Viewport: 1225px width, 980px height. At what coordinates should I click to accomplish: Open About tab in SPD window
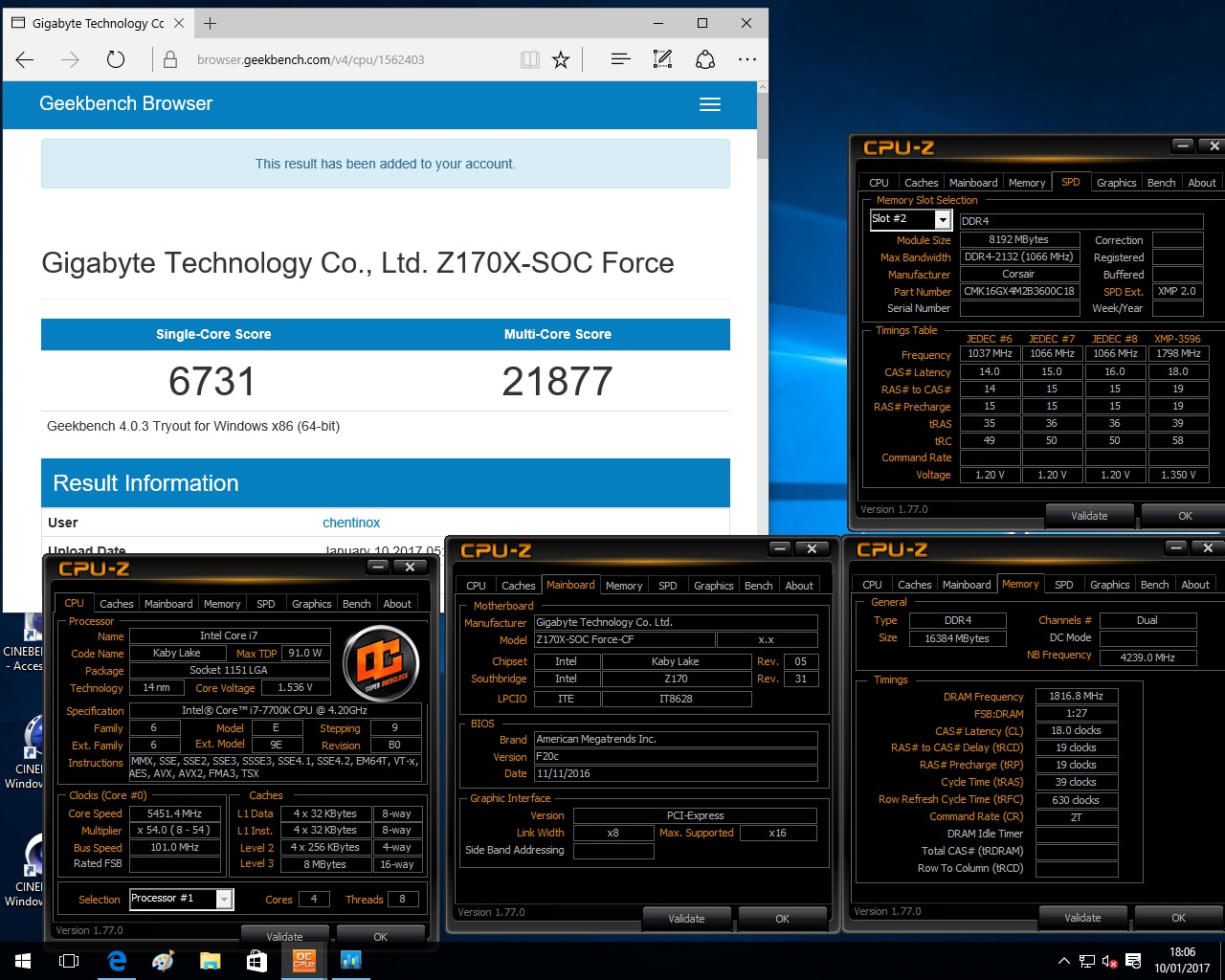tap(1202, 183)
